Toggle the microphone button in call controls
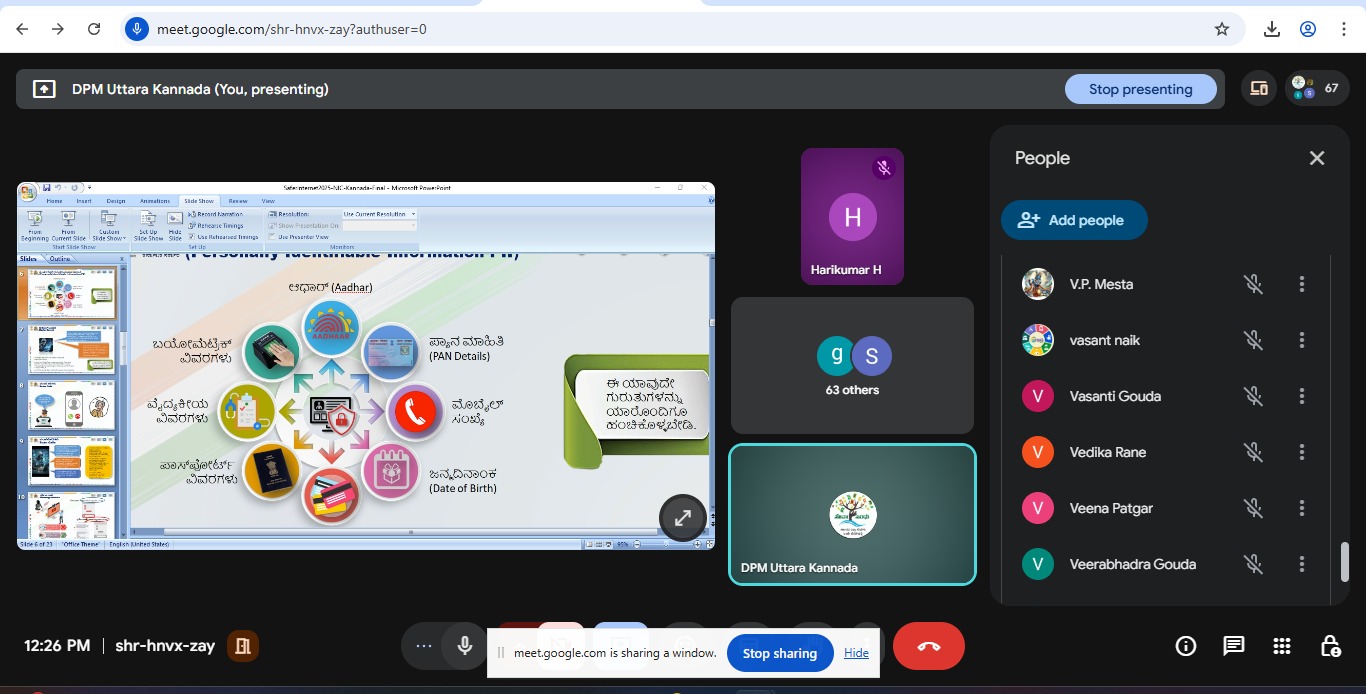Screen dimensions: 1366x694 [x=465, y=646]
